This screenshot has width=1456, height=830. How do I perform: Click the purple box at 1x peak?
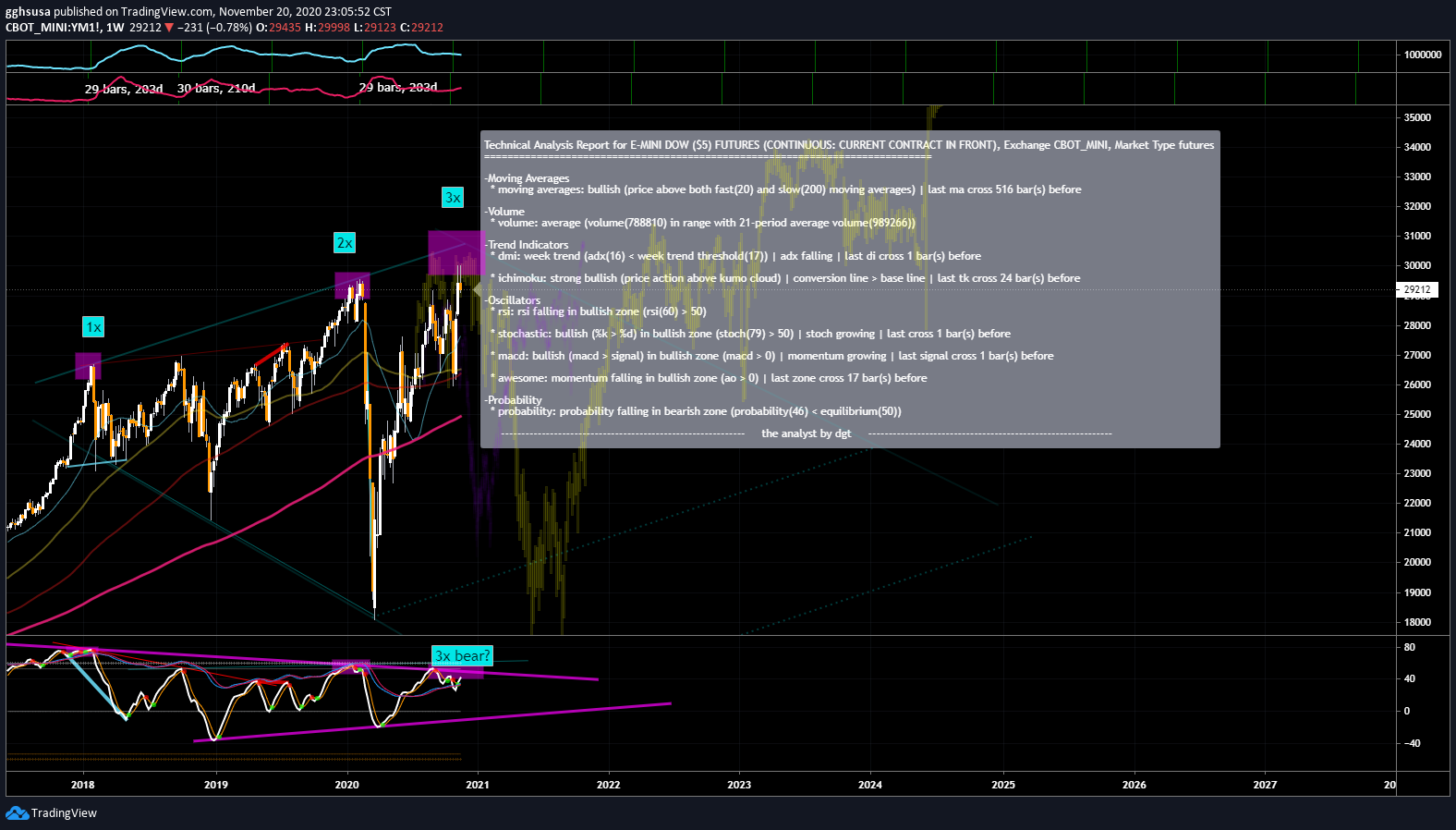click(x=88, y=366)
